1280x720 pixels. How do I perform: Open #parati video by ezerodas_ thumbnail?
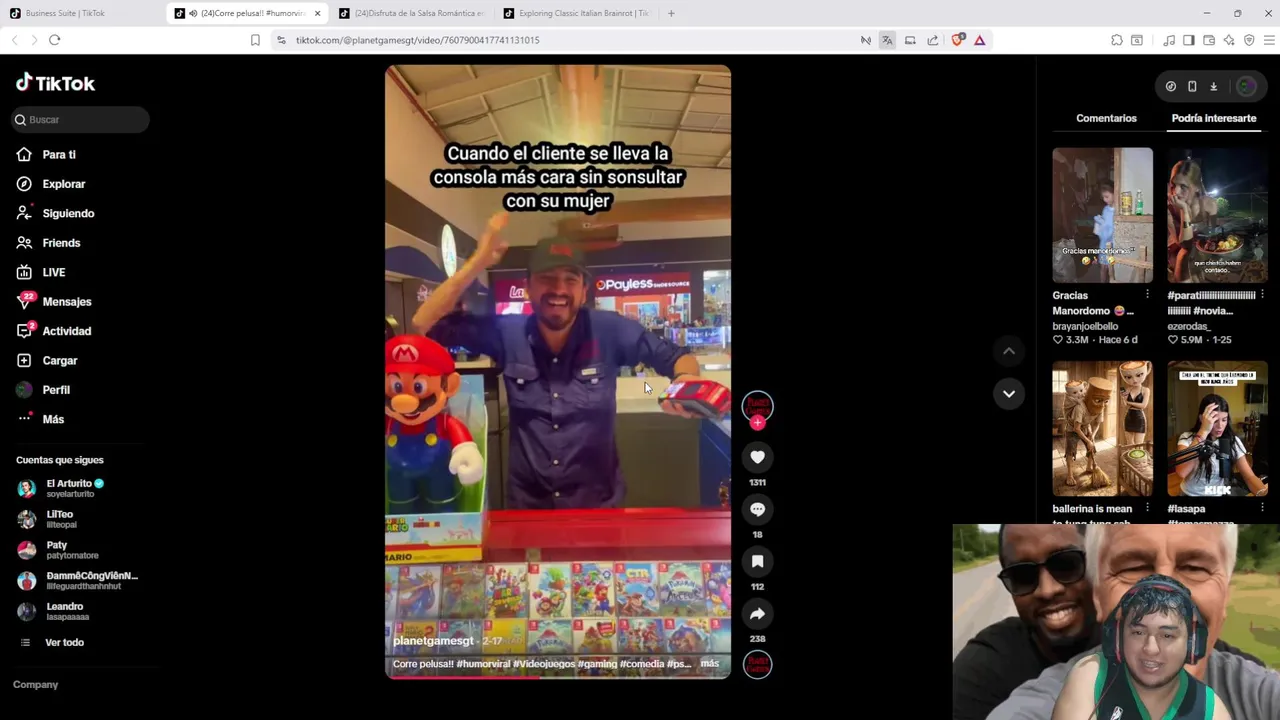[x=1217, y=215]
